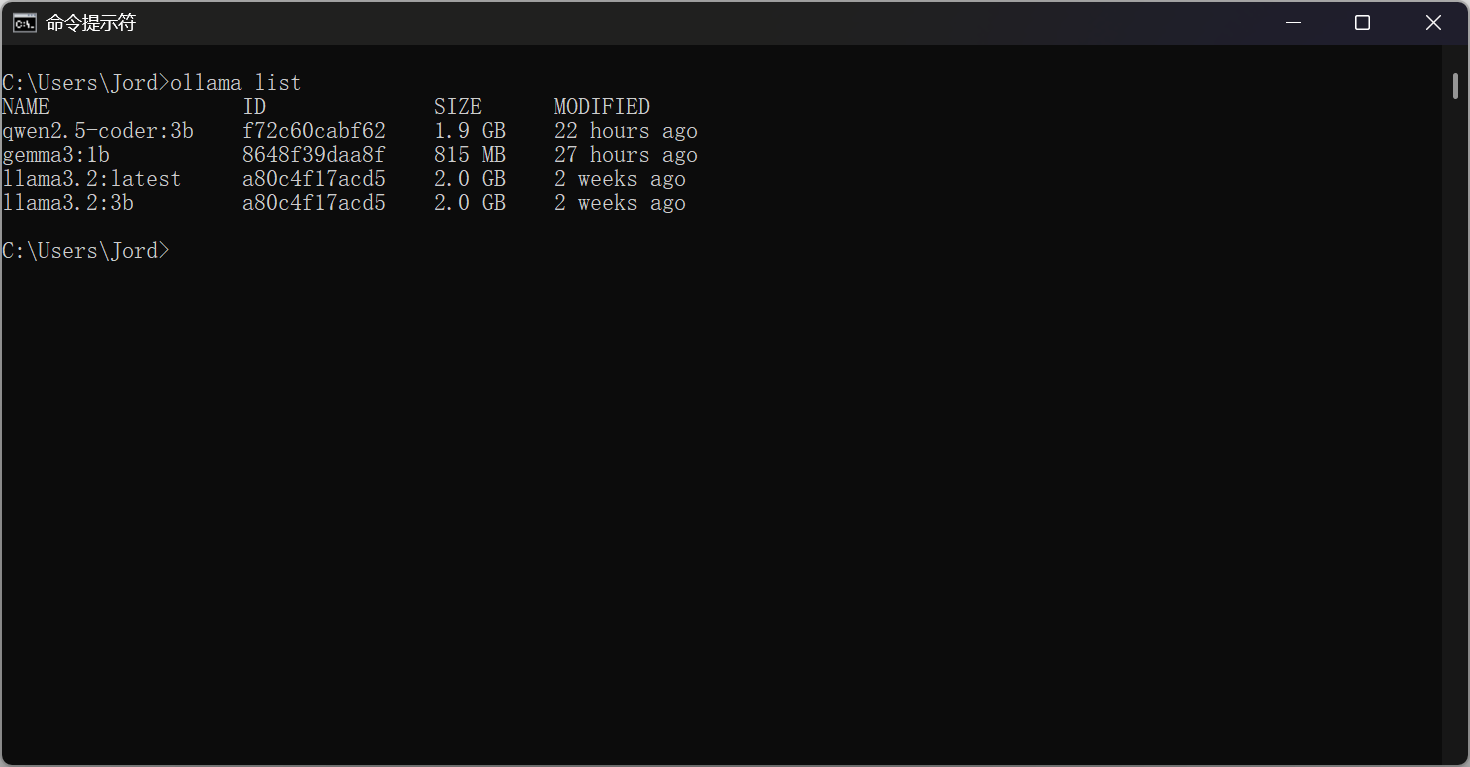The height and width of the screenshot is (767, 1470).
Task: Click the MODIFIED column header
Action: click(x=602, y=107)
